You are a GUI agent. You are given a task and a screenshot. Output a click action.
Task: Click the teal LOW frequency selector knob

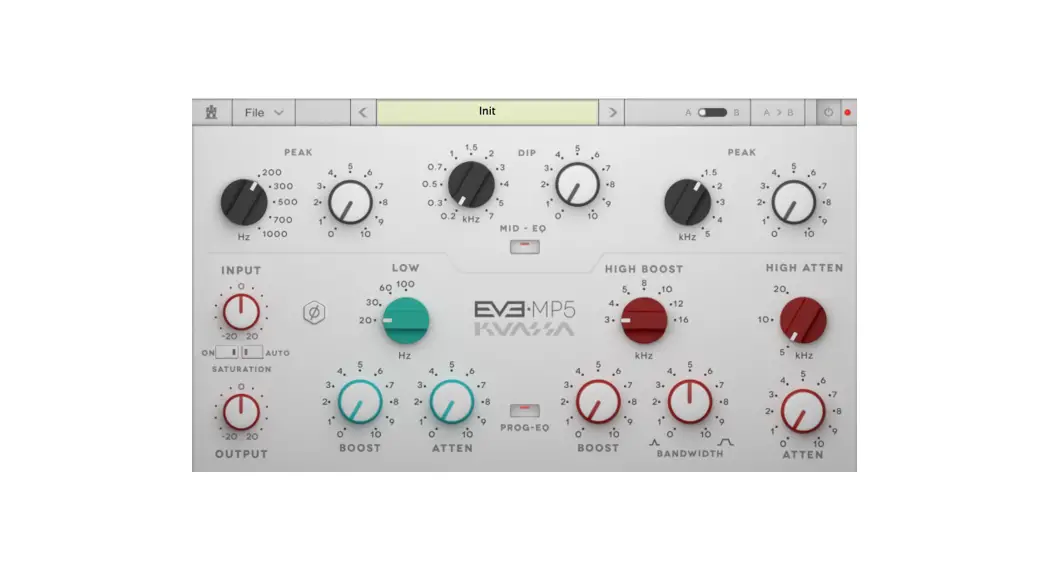coord(405,321)
